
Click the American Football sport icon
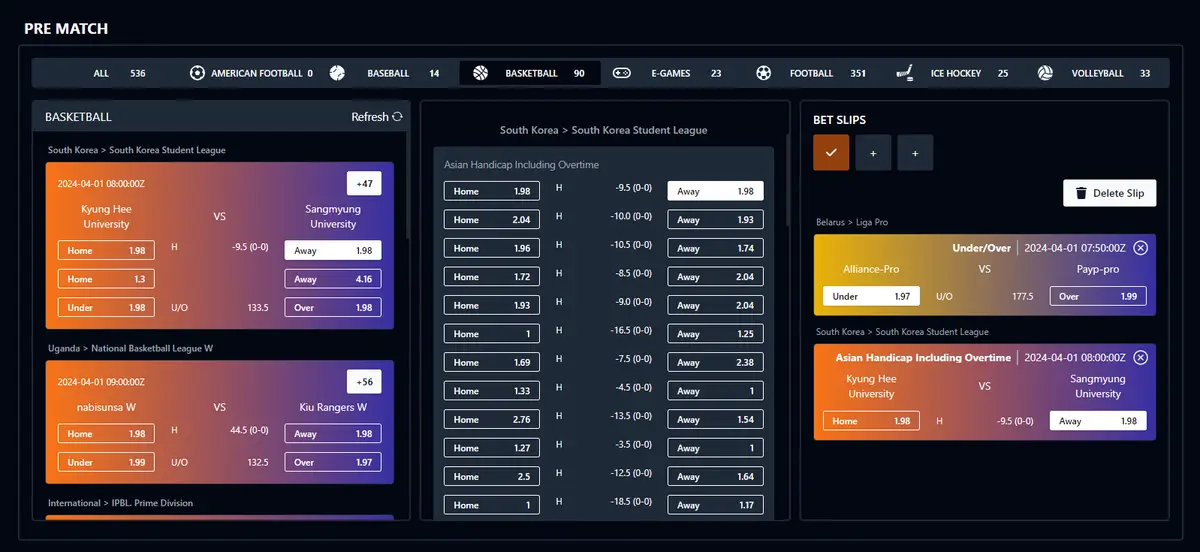pyautogui.click(x=197, y=73)
